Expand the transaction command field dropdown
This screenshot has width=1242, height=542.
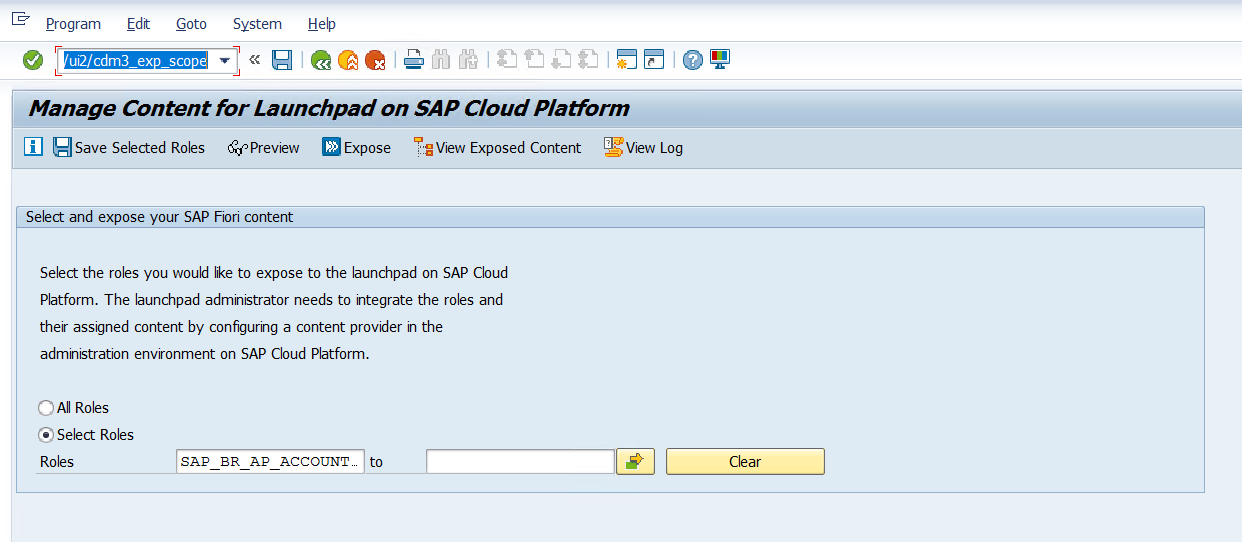225,61
